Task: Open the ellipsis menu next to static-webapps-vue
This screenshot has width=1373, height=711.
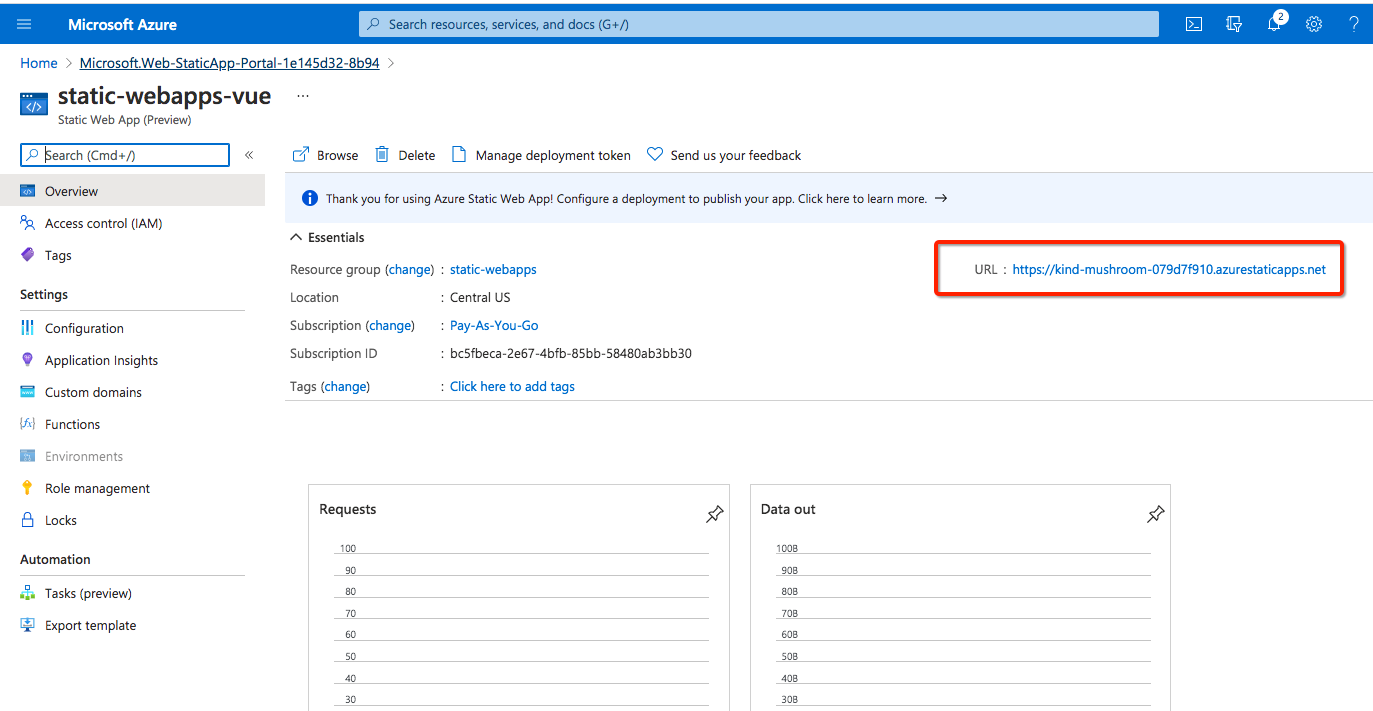Action: tap(302, 95)
